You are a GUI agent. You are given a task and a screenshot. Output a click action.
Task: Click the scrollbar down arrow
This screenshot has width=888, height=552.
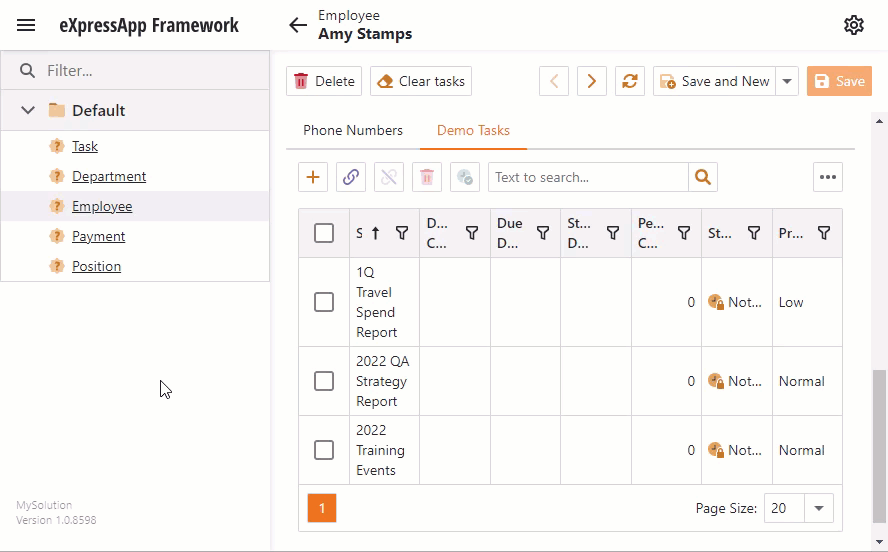tap(879, 542)
